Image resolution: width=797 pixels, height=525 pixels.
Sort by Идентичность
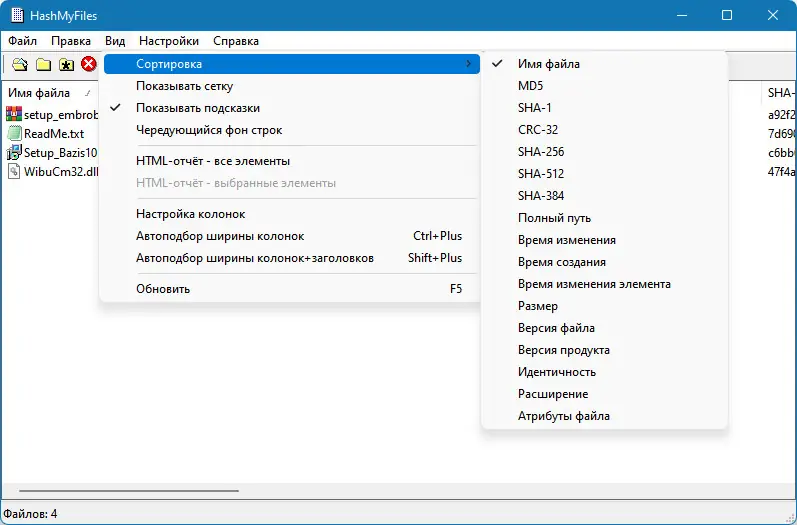click(x=604, y=372)
